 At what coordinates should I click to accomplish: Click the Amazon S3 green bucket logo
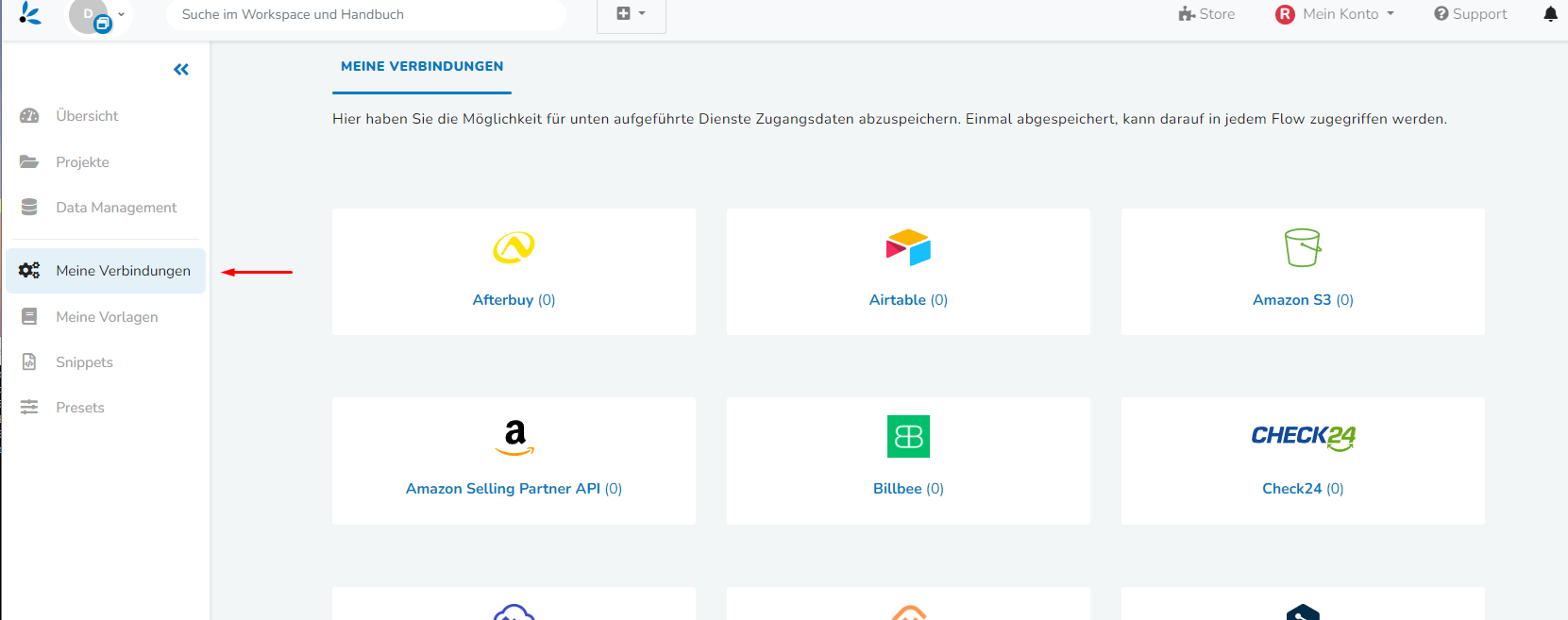tap(1303, 247)
